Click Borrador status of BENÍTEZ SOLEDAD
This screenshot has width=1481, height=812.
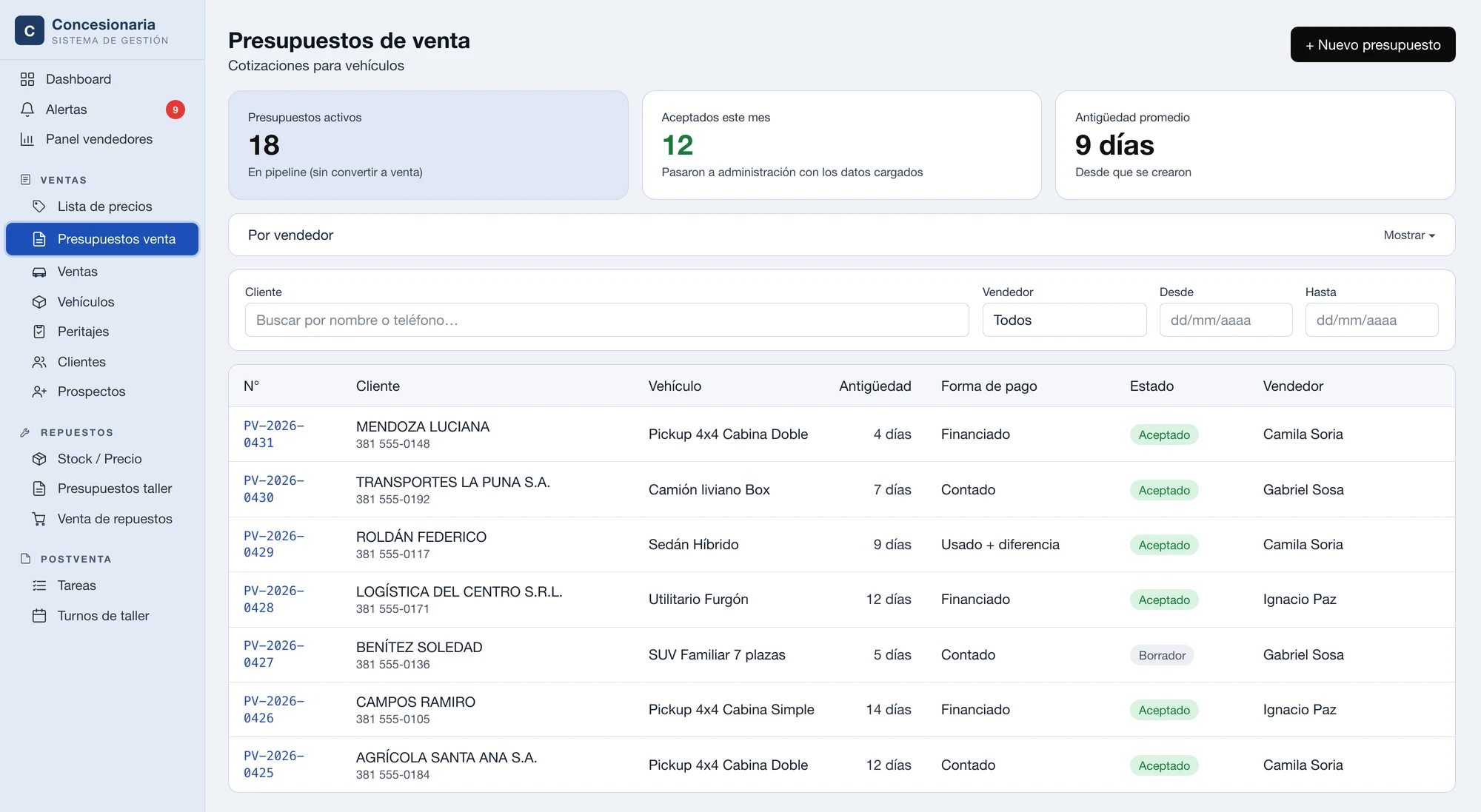pyautogui.click(x=1162, y=655)
